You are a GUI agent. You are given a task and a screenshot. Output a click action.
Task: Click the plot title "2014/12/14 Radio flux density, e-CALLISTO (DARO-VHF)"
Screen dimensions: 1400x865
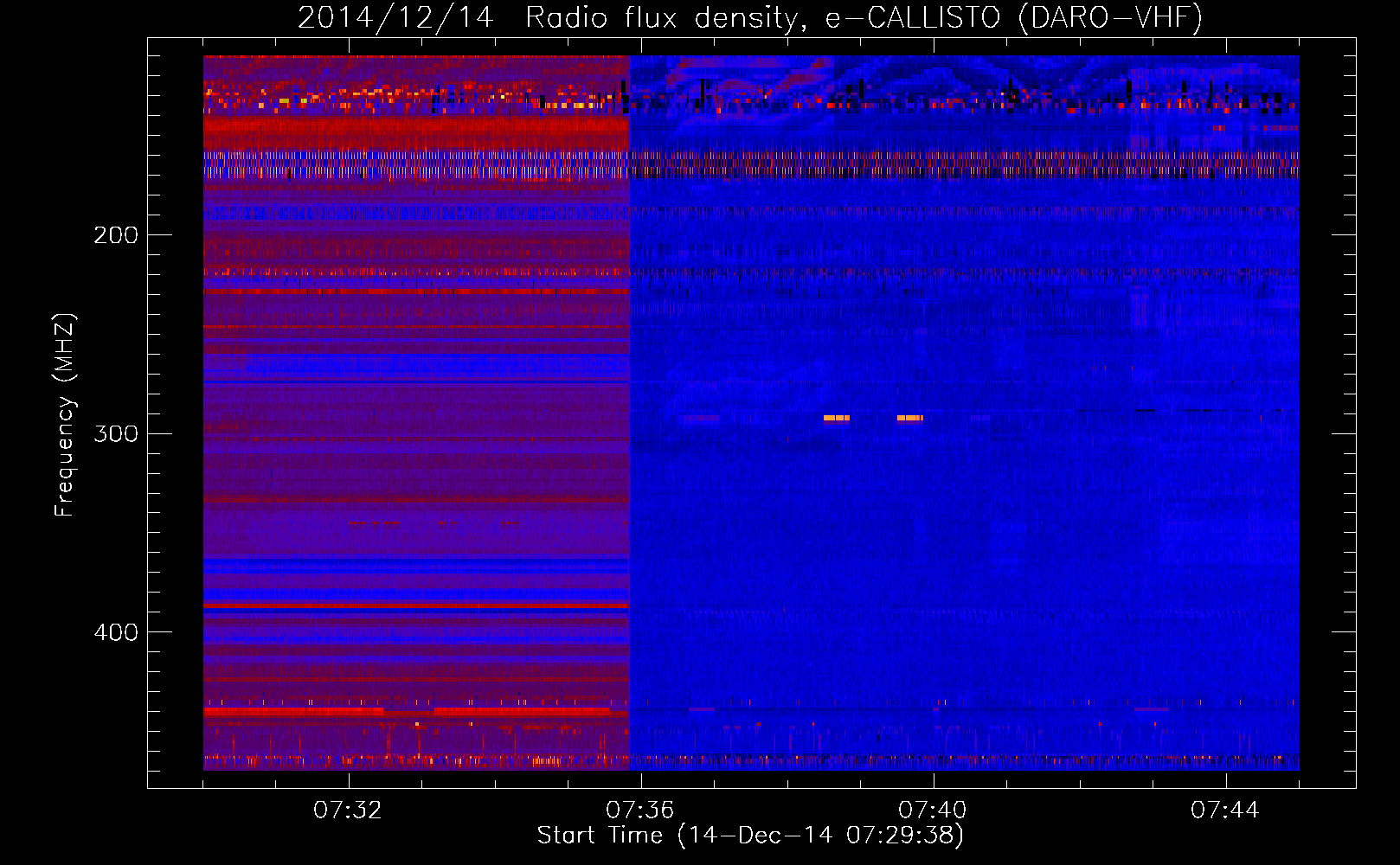pos(750,17)
